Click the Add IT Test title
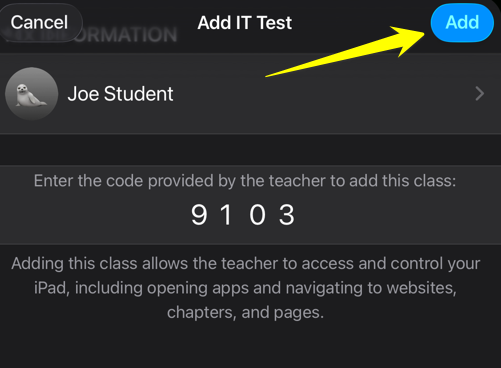 (245, 23)
